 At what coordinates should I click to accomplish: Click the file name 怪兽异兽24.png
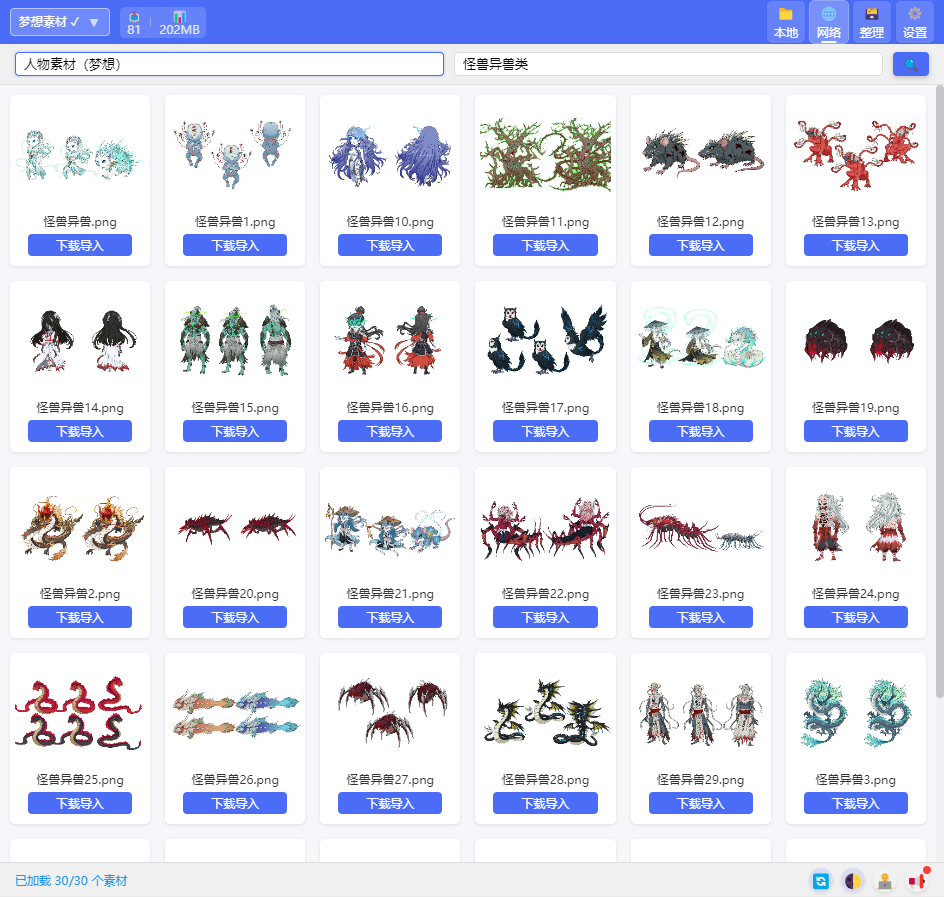pos(856,594)
